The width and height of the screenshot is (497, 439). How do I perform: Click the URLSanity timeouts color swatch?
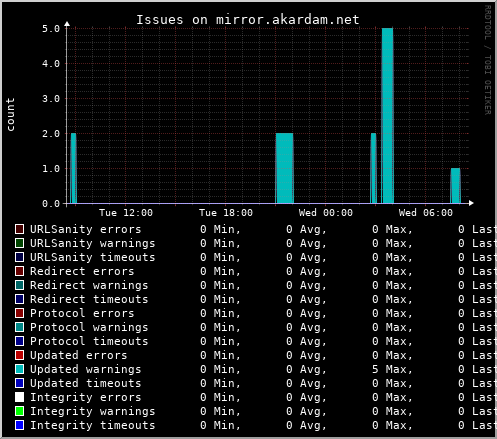pos(19,257)
